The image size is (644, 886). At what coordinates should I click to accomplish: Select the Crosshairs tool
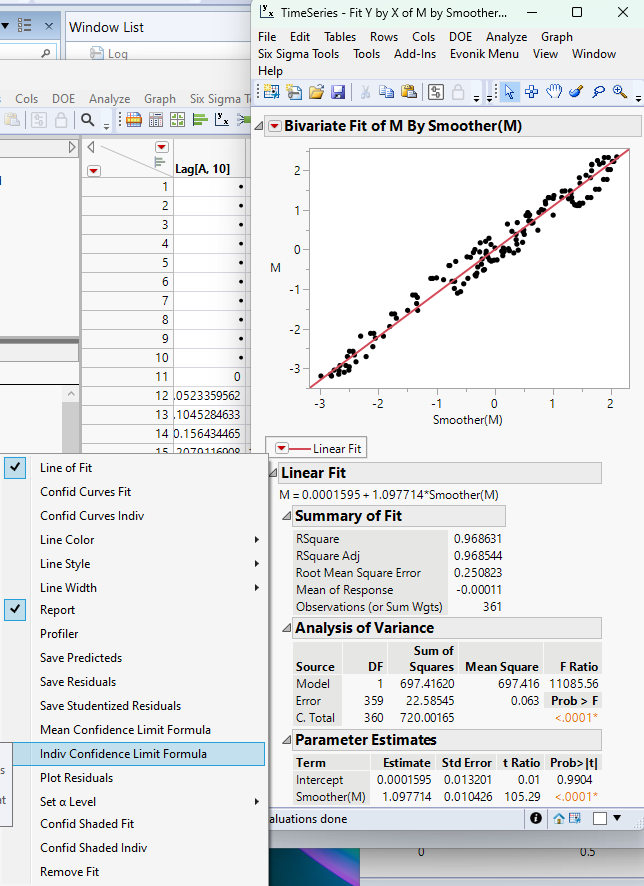pos(532,92)
